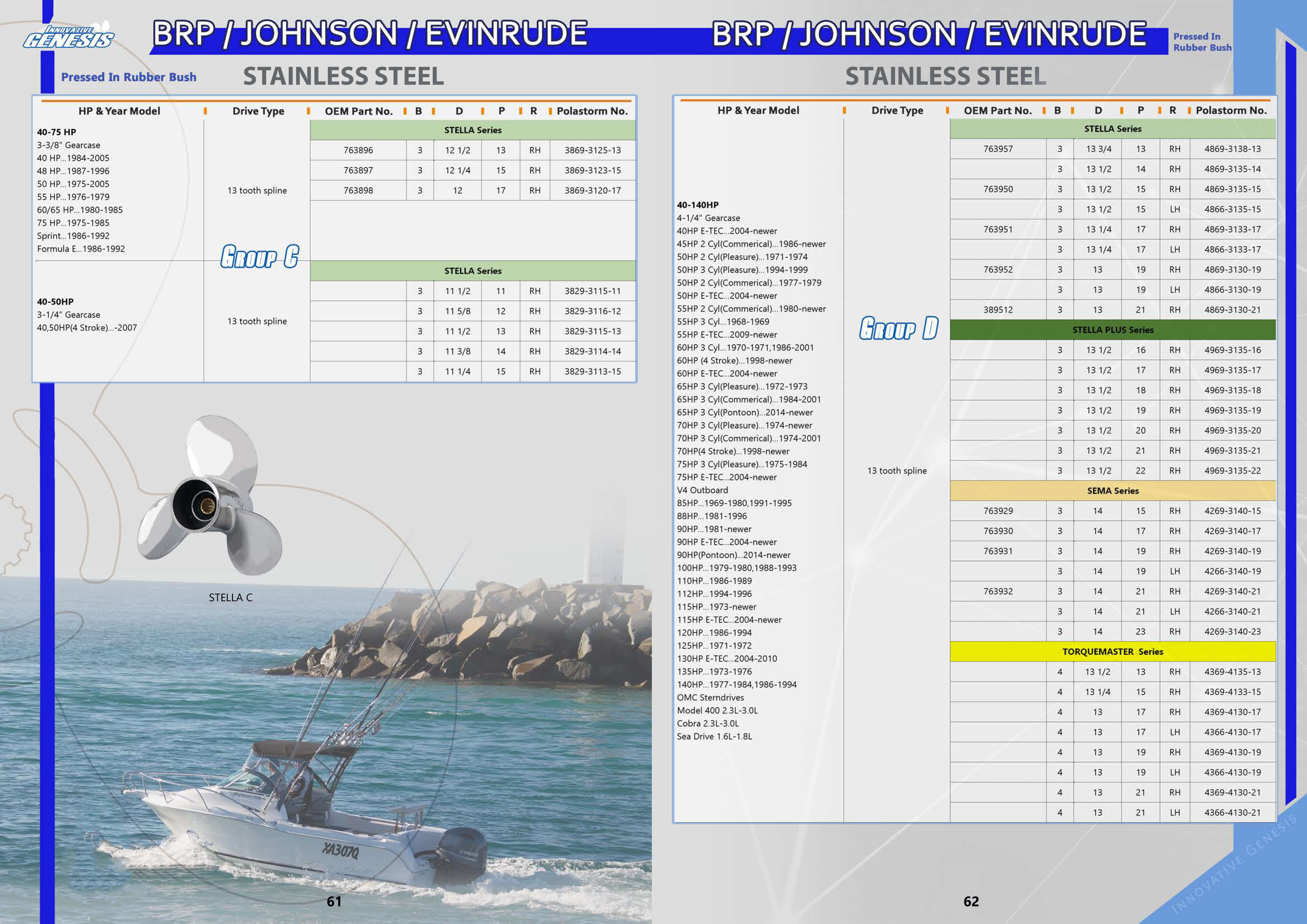Select Polastorm No. 3829-3113-15
The image size is (1307, 924).
[x=593, y=372]
